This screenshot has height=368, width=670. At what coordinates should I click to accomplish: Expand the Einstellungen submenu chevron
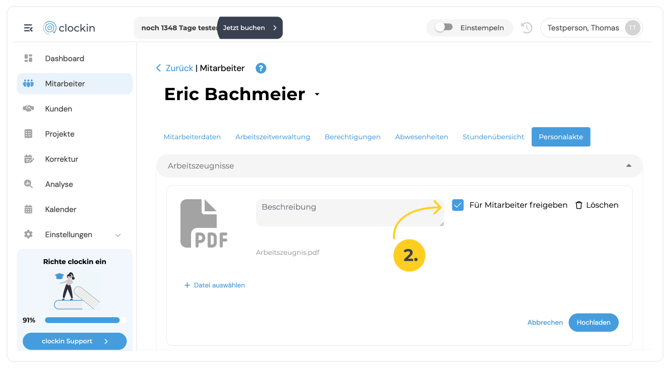pos(118,235)
